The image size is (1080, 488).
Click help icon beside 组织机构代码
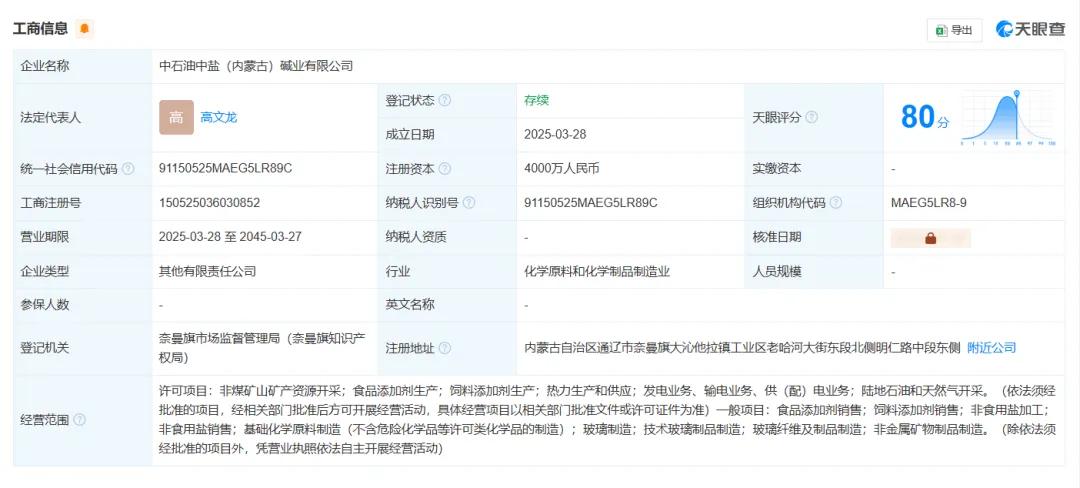pos(835,203)
